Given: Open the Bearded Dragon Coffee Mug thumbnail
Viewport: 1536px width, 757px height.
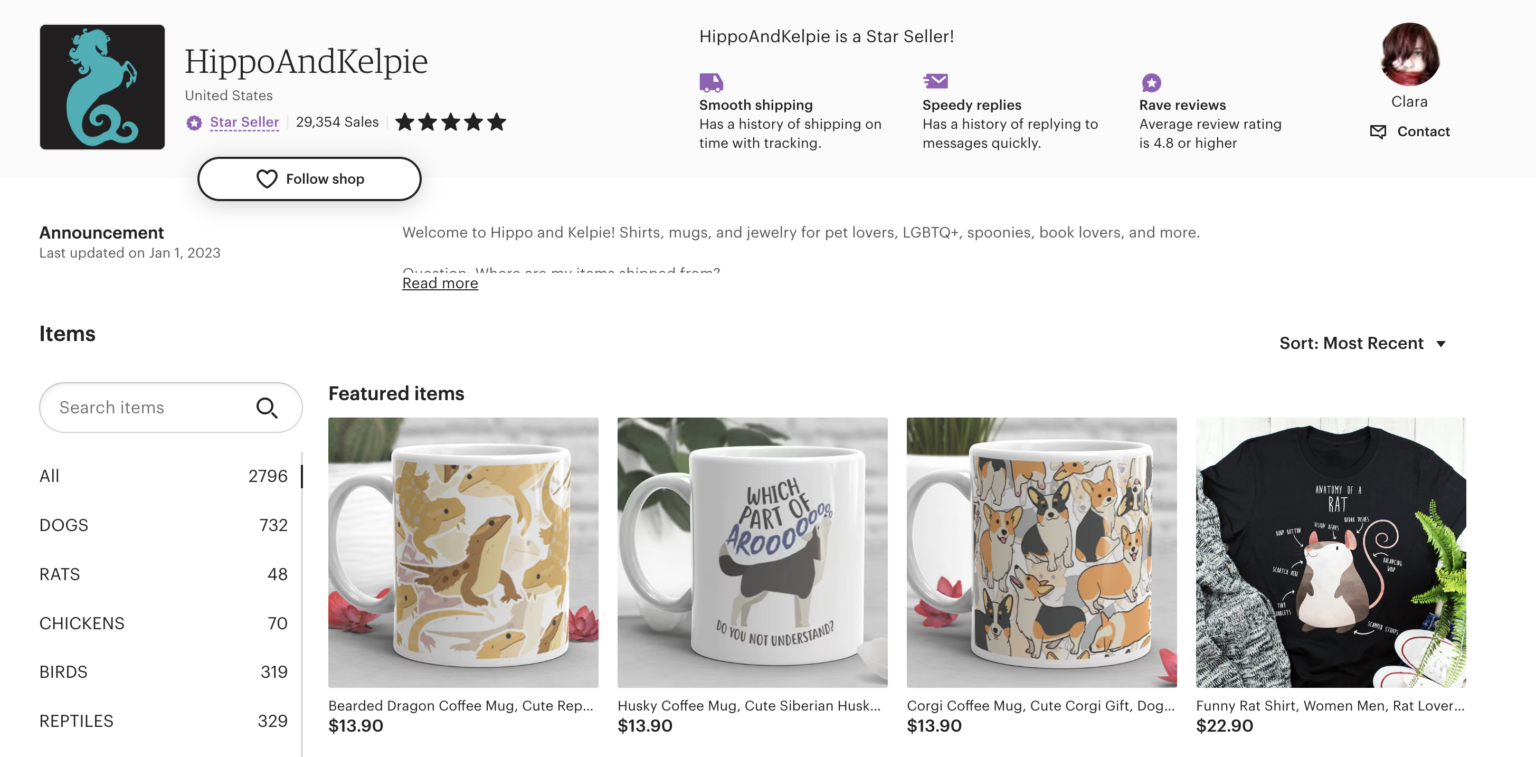Looking at the screenshot, I should 463,552.
